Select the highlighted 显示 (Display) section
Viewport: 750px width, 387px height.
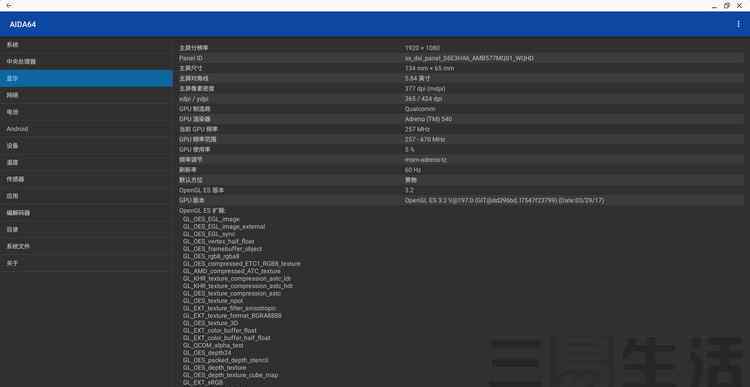[x=86, y=78]
